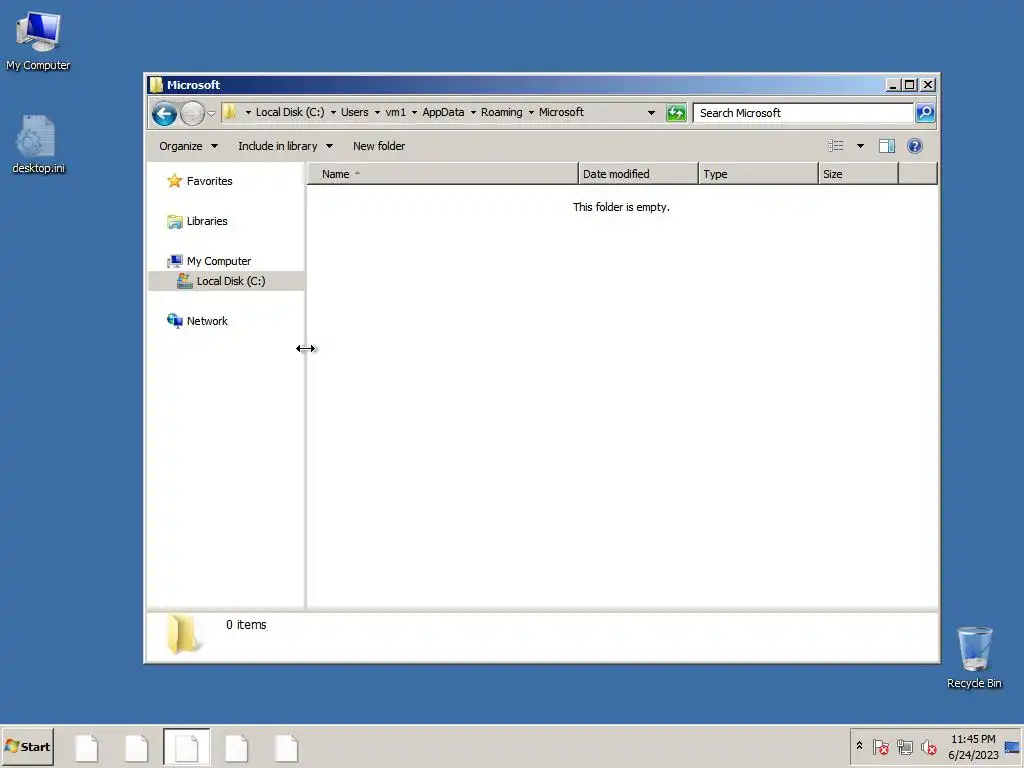Click the My Computer icon in navigation pane
The width and height of the screenshot is (1024, 768).
point(174,261)
